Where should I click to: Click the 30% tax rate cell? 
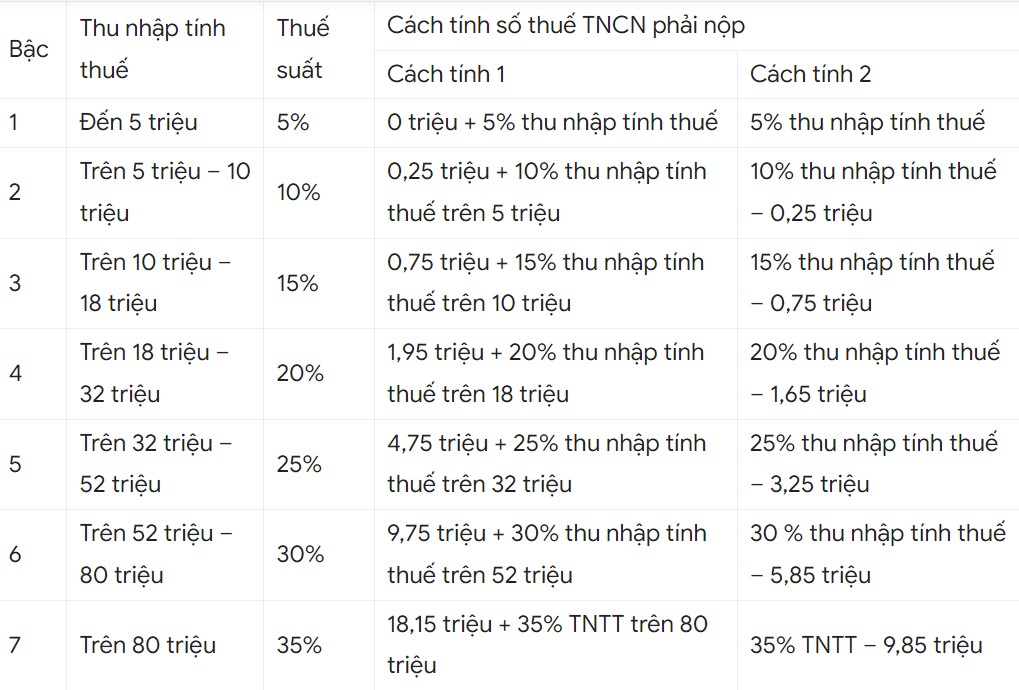300,554
